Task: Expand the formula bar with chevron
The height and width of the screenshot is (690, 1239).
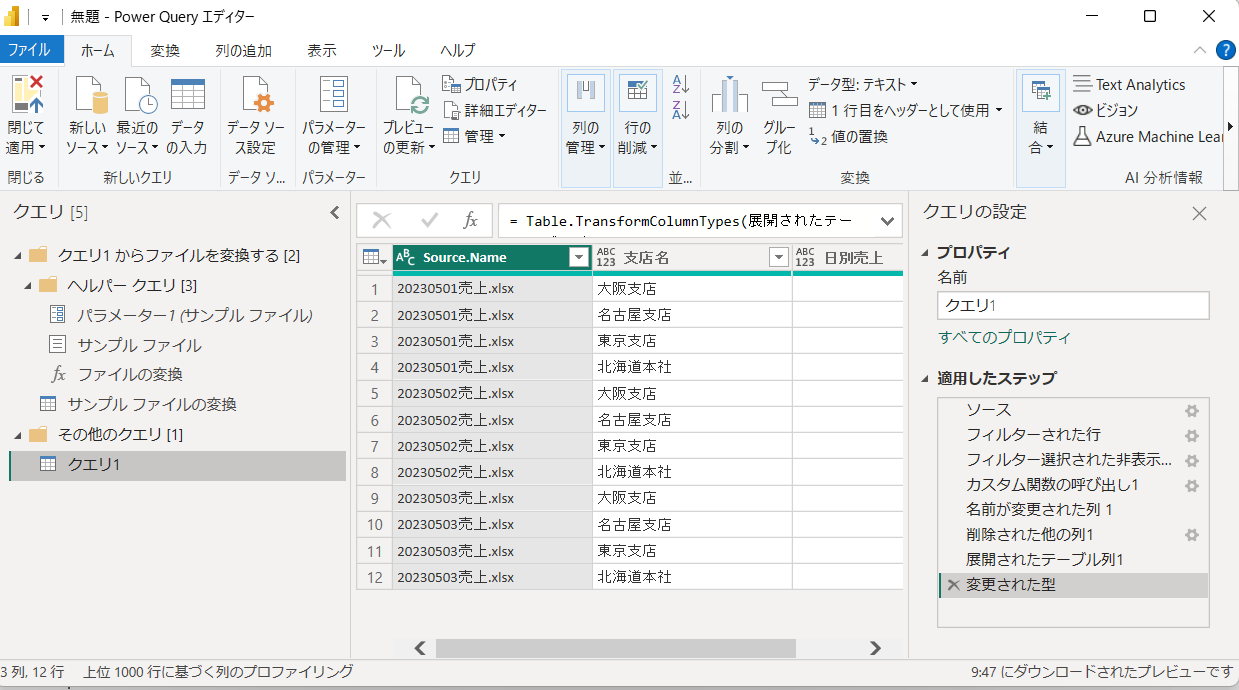Action: point(887,221)
